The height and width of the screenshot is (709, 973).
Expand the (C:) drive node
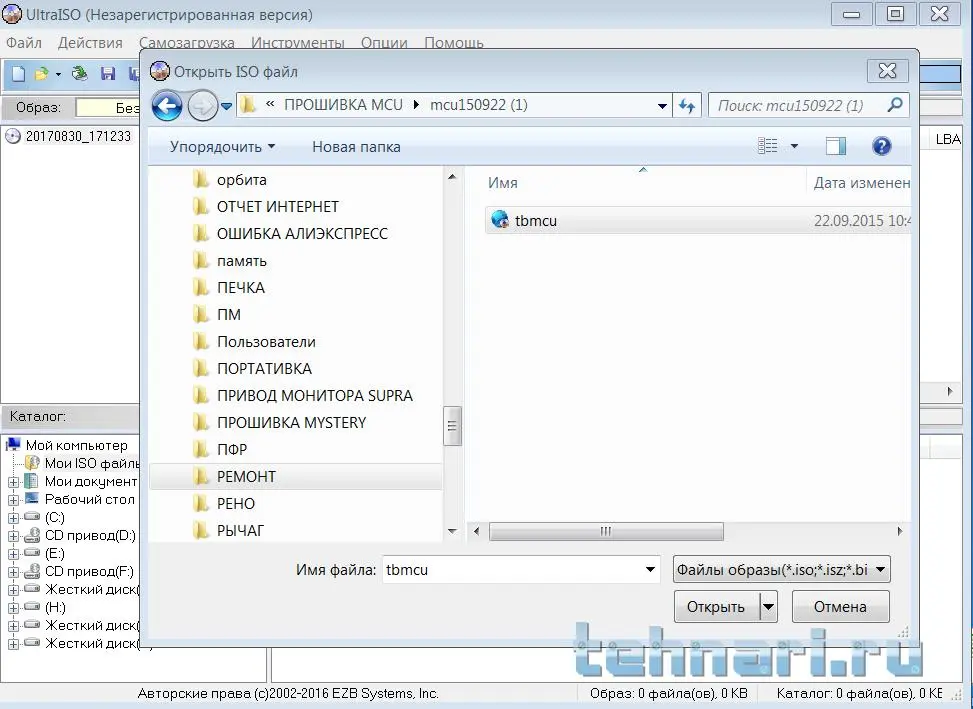13,517
